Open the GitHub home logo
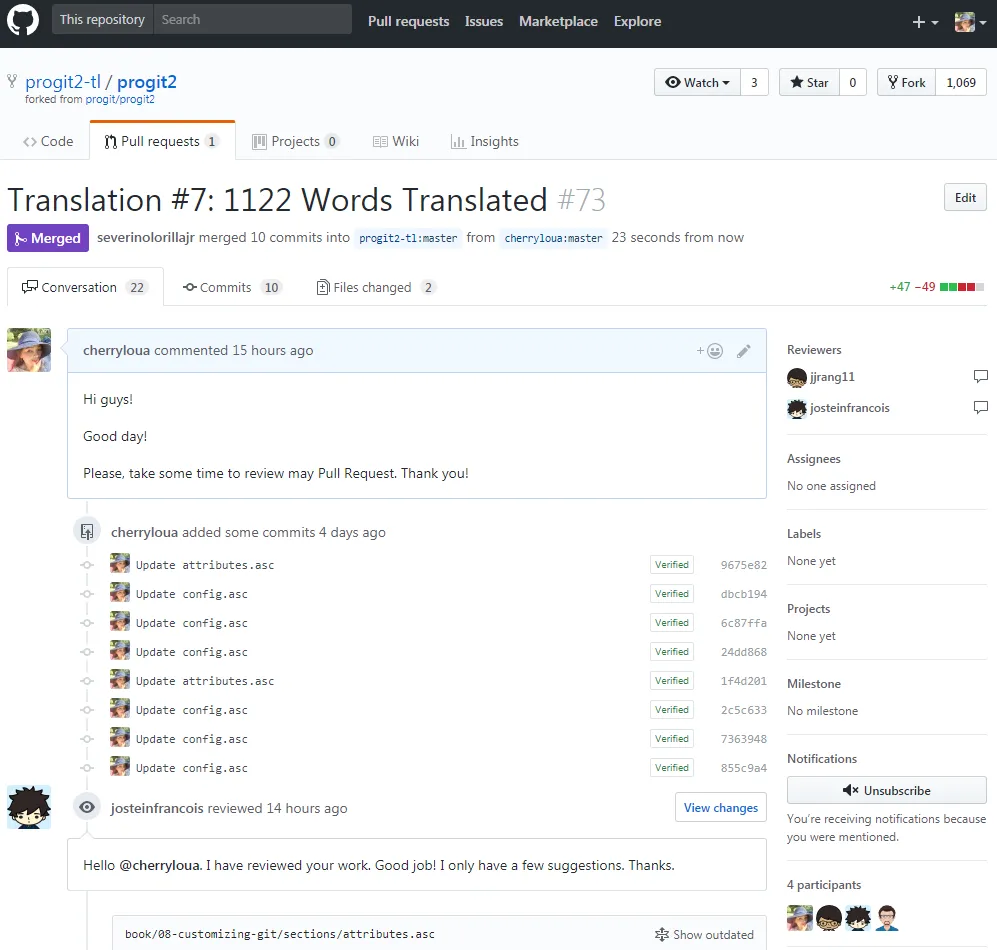The height and width of the screenshot is (950, 997). click(x=23, y=20)
